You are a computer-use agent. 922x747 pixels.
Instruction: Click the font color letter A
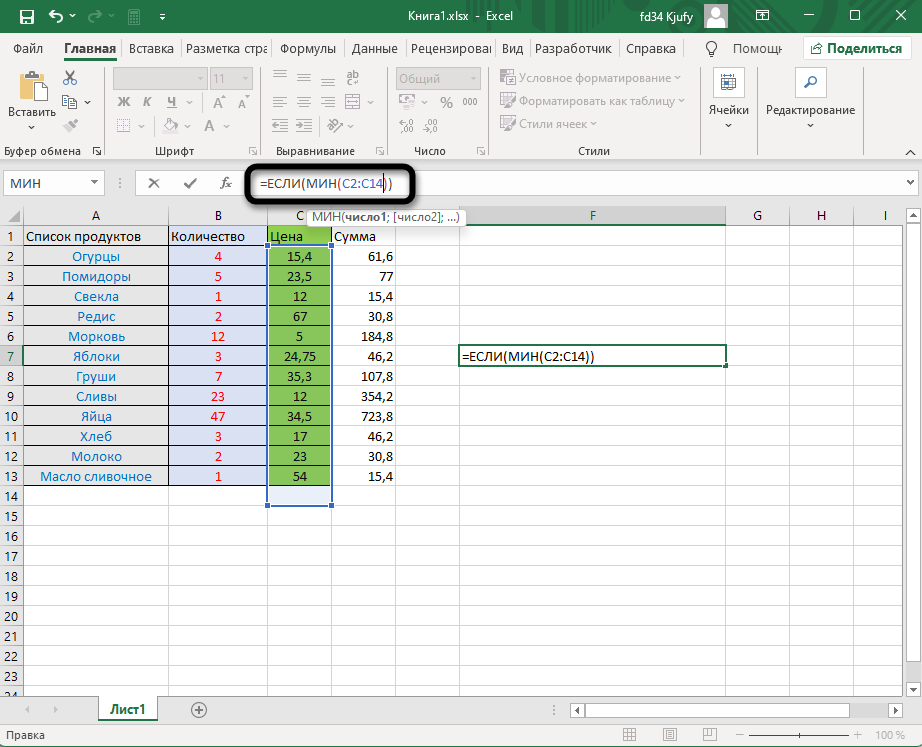click(209, 125)
